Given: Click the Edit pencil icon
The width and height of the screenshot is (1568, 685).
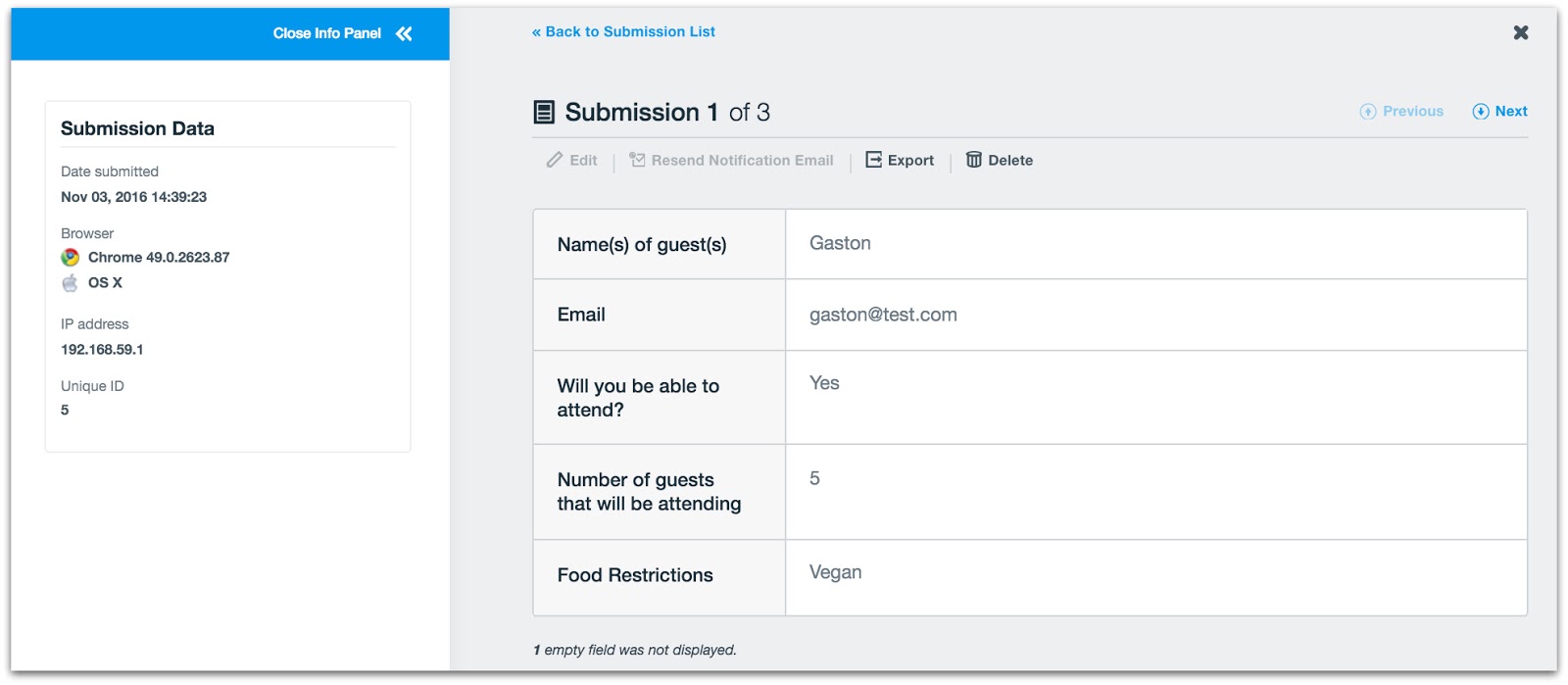Looking at the screenshot, I should point(555,160).
